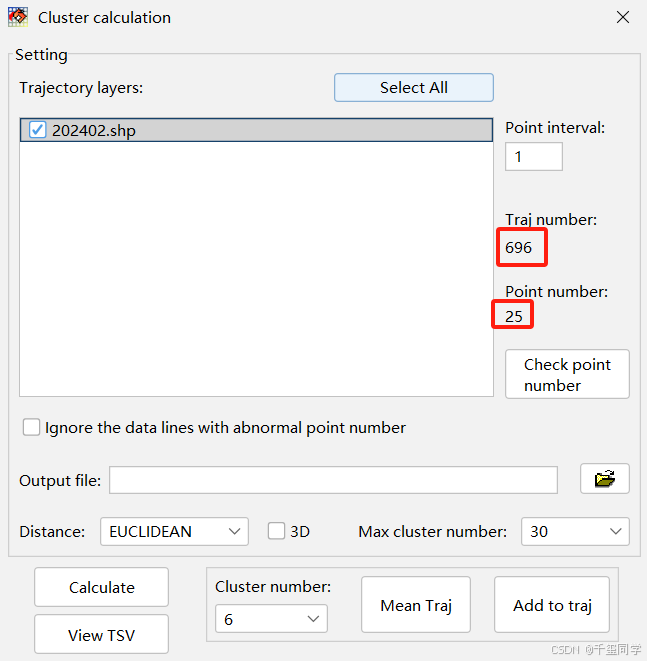Open View TSV
647x661 pixels.
(x=102, y=634)
